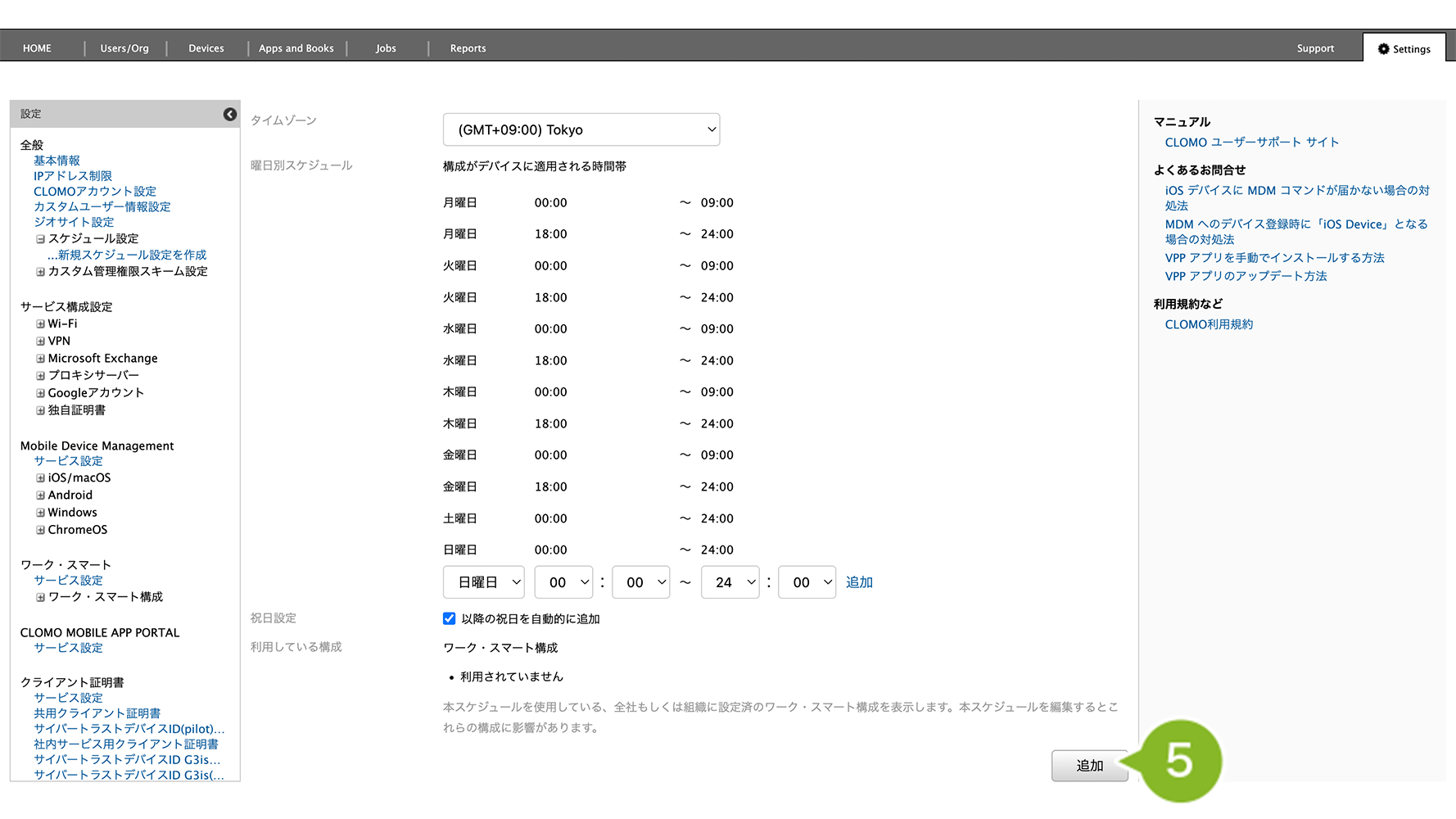Open CLOMO ユーザーサポート サイト link
The width and height of the screenshot is (1456, 819).
(1251, 143)
